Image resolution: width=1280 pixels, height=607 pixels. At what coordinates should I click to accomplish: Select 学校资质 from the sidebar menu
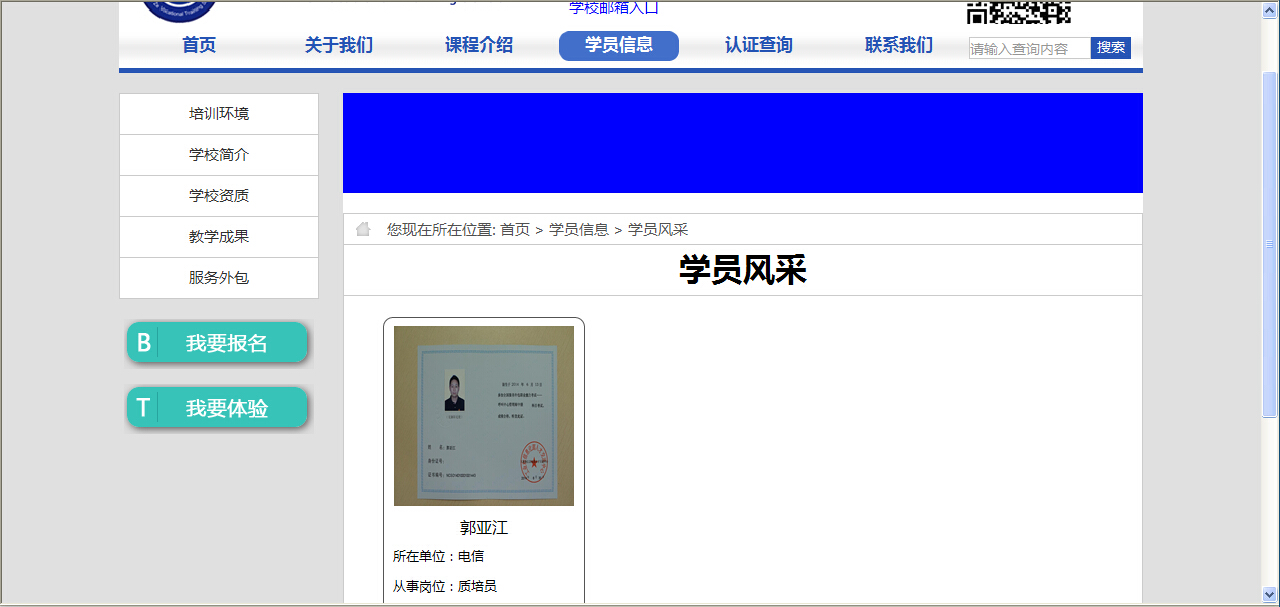(219, 196)
